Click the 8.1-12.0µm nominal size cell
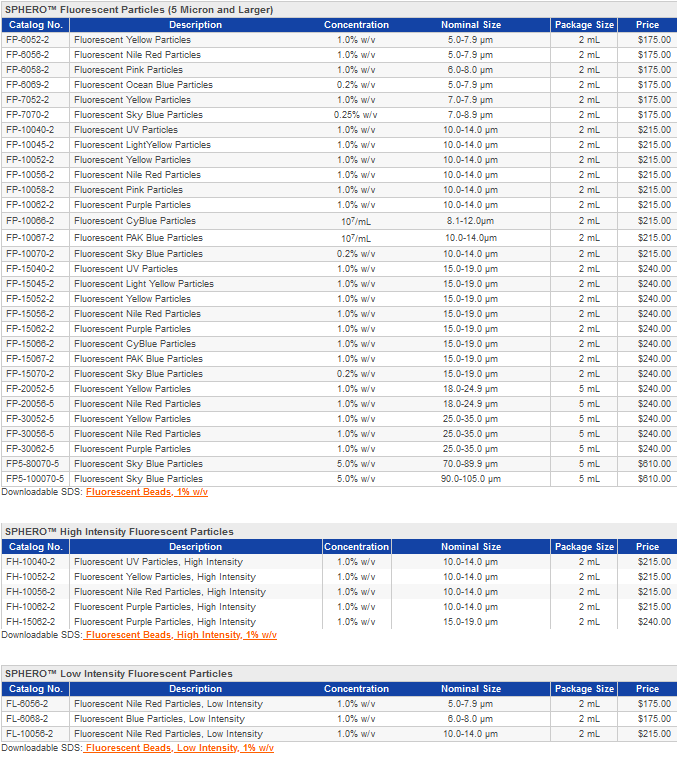This screenshot has height=767, width=680. pos(470,221)
